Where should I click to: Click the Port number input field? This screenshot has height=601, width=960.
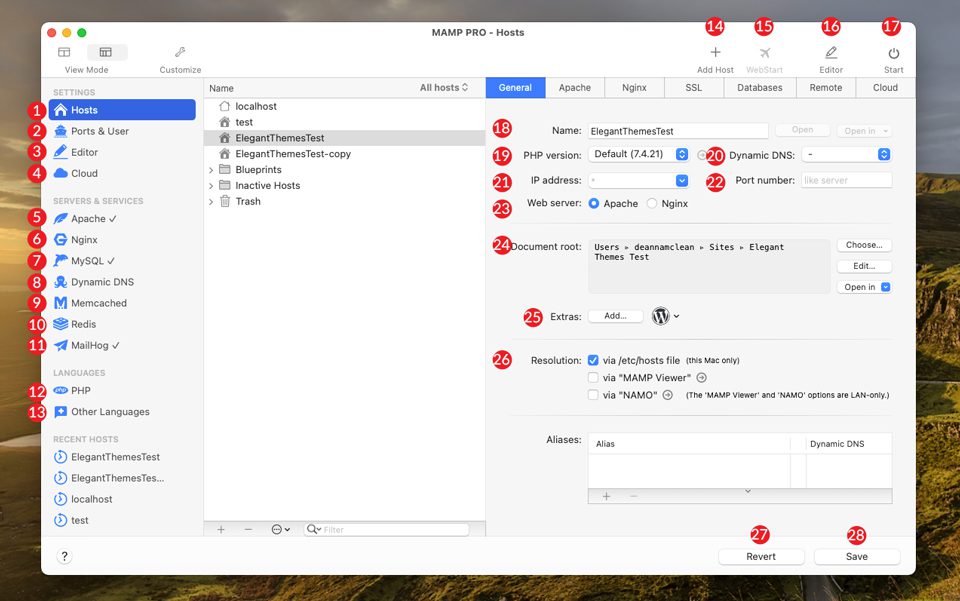point(845,181)
